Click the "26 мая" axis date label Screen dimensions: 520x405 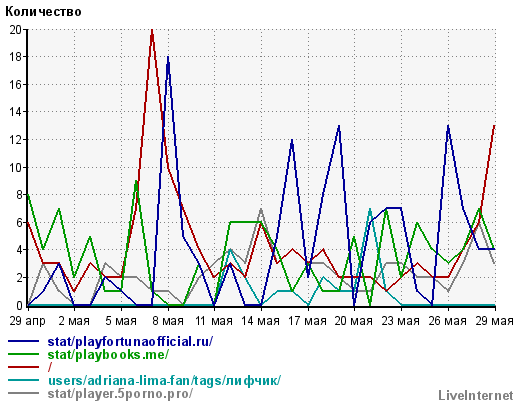pyautogui.click(x=447, y=321)
